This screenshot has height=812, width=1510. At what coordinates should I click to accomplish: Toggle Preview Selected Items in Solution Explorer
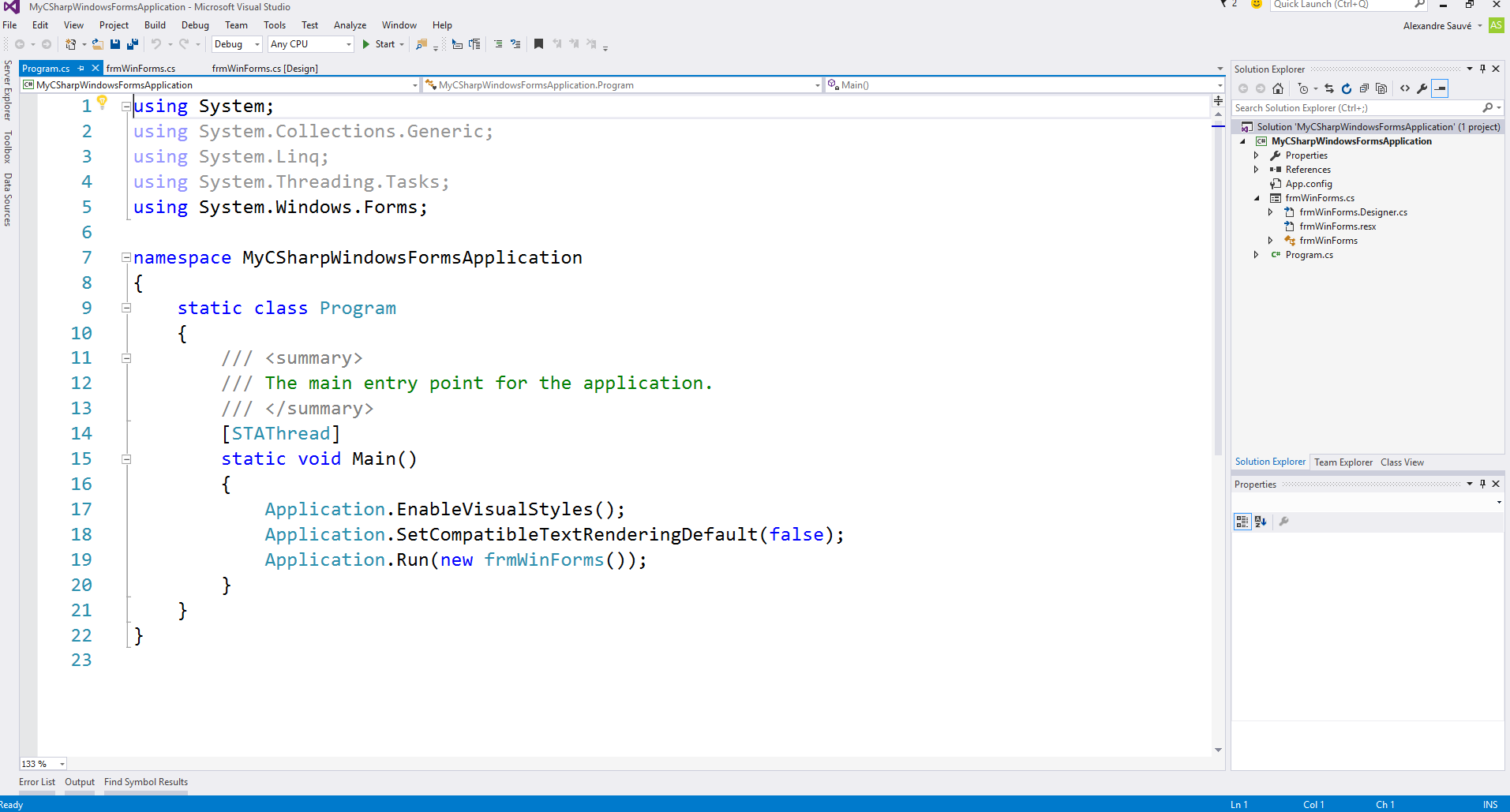(x=1441, y=88)
